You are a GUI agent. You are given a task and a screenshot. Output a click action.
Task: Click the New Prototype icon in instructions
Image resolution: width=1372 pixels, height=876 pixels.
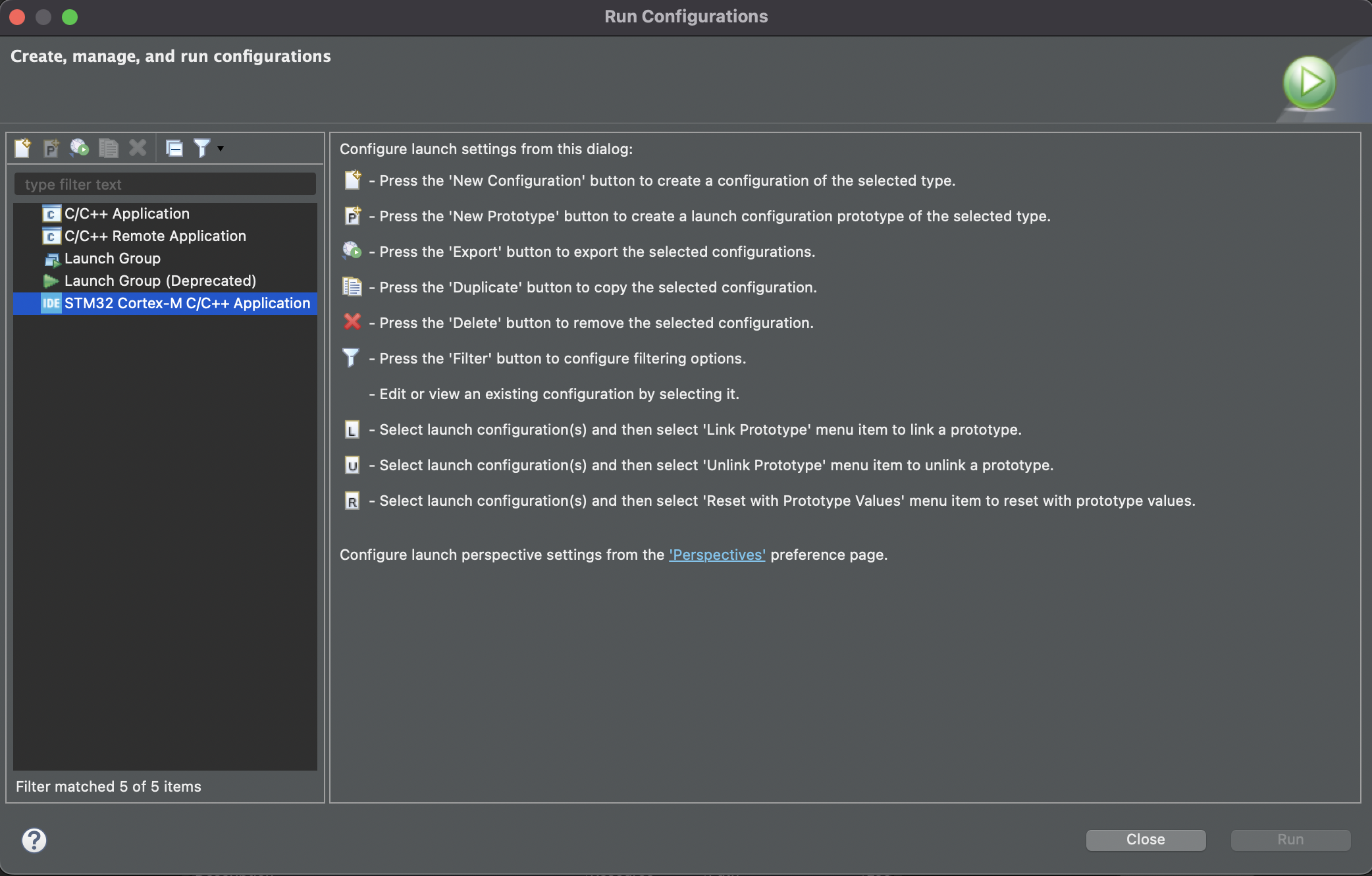[352, 215]
